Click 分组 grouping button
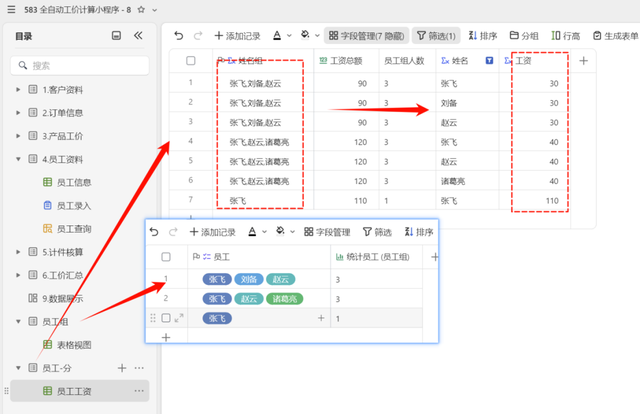Image resolution: width=640 pixels, height=414 pixels. click(x=524, y=36)
